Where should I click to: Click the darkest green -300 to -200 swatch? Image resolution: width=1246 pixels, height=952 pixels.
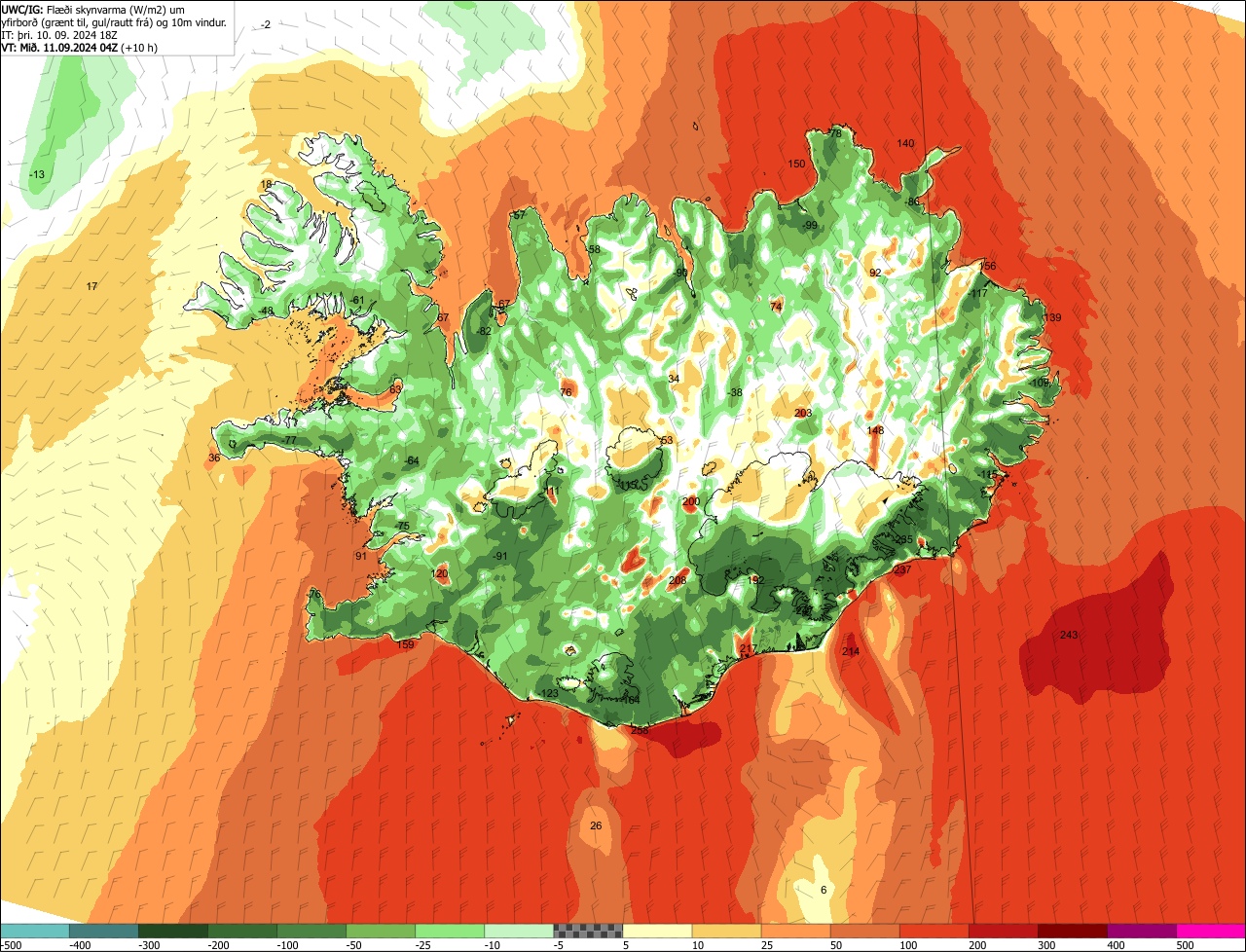(x=173, y=930)
